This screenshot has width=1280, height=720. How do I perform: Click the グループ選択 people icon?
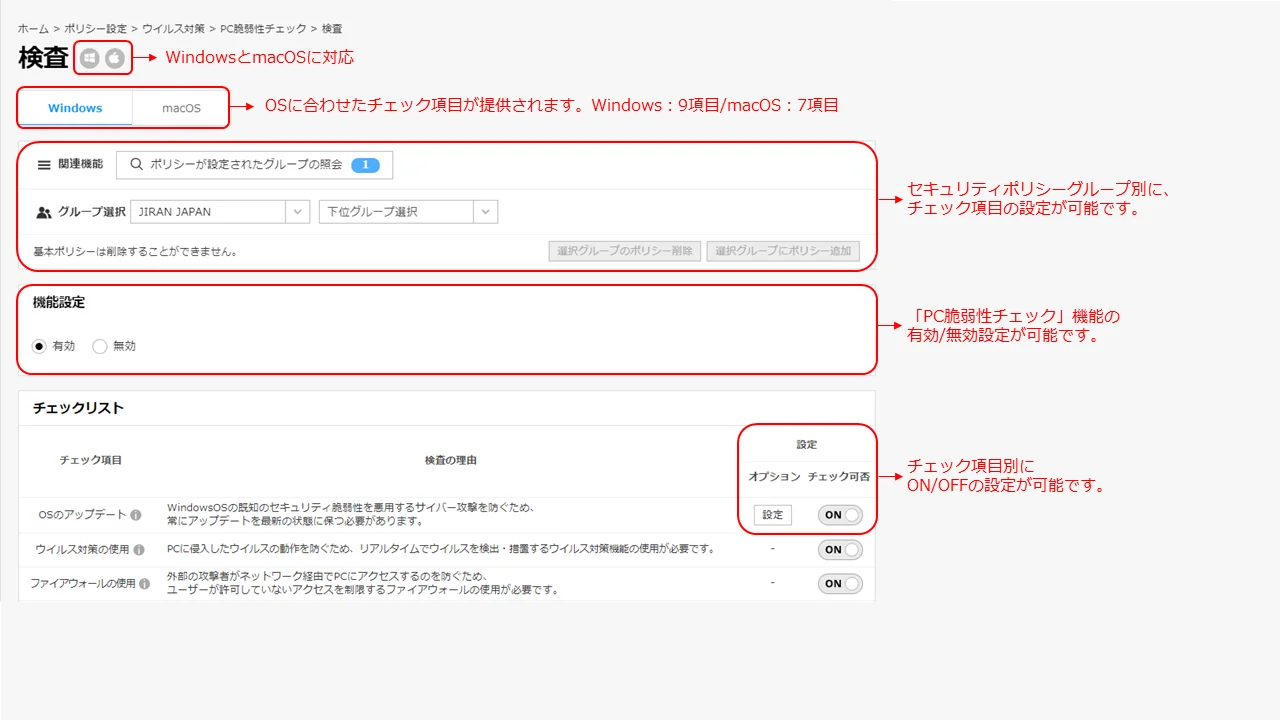point(44,212)
